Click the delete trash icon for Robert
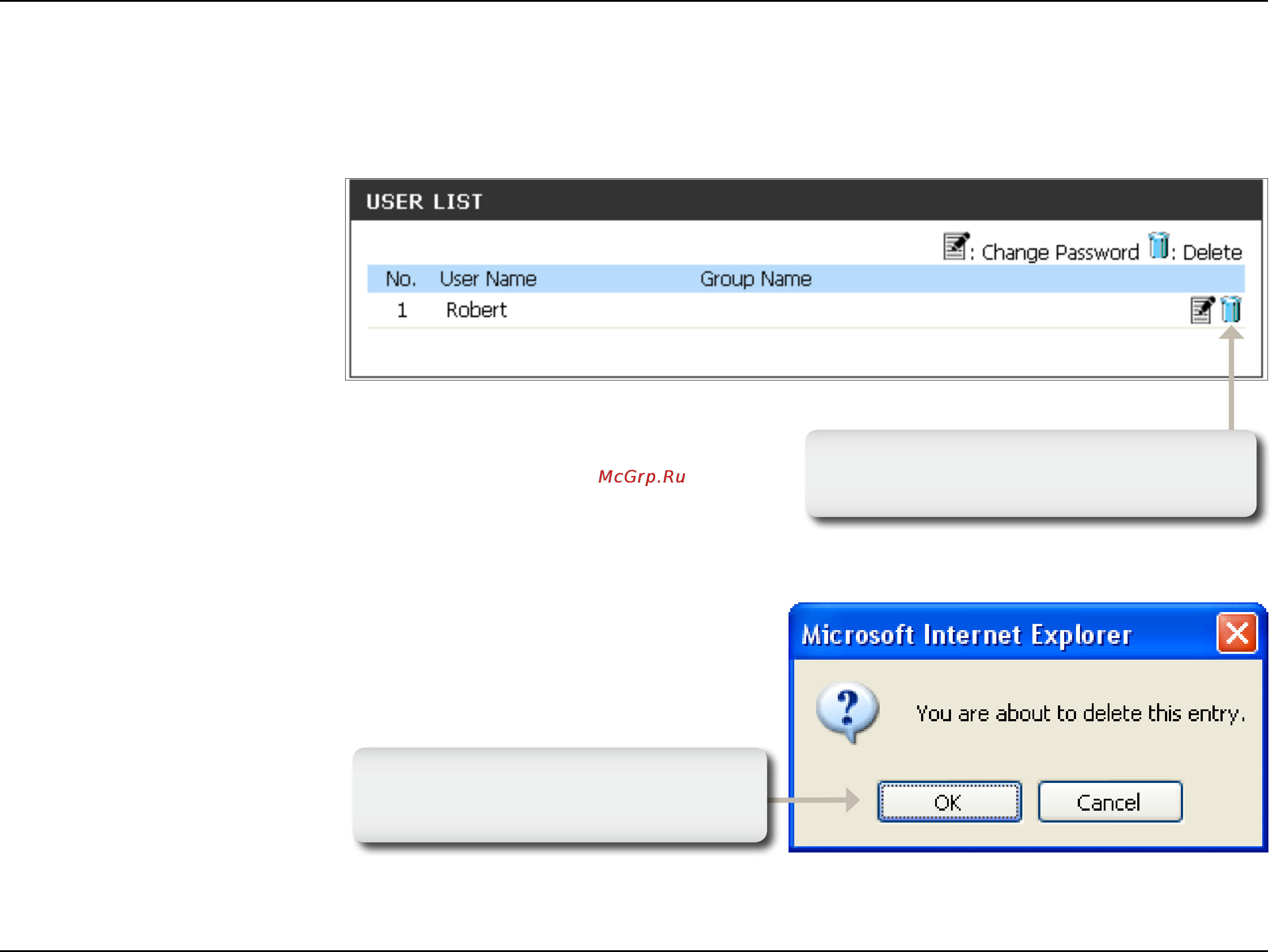Screen dimensions: 1279x952 point(1231,310)
